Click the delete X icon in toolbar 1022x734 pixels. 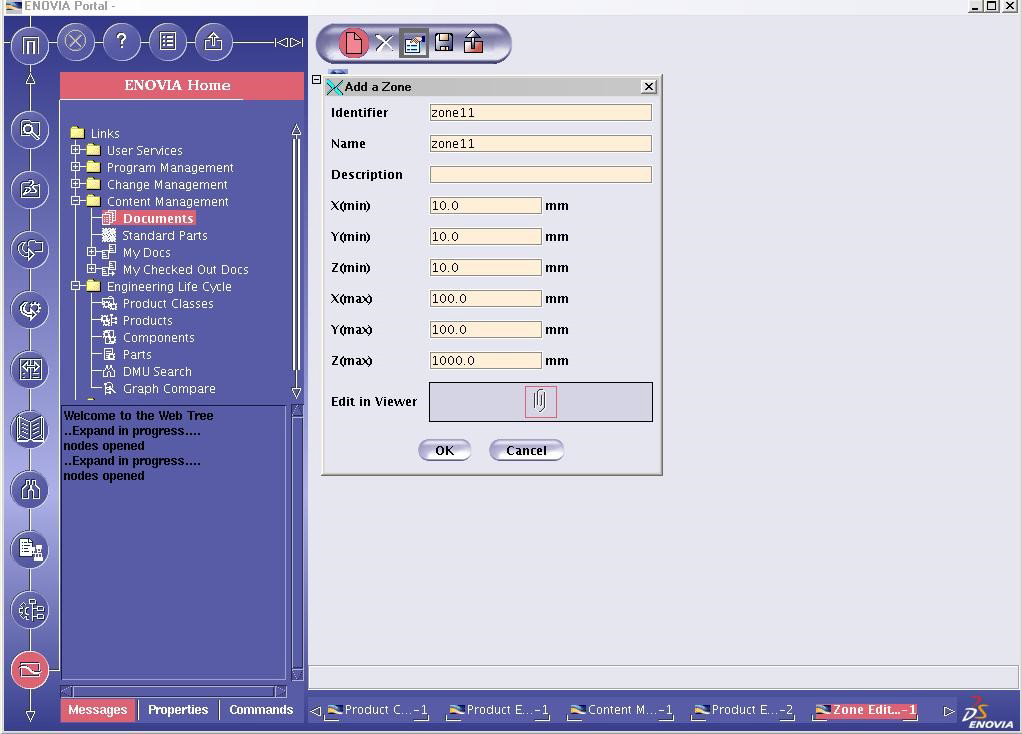tap(384, 43)
